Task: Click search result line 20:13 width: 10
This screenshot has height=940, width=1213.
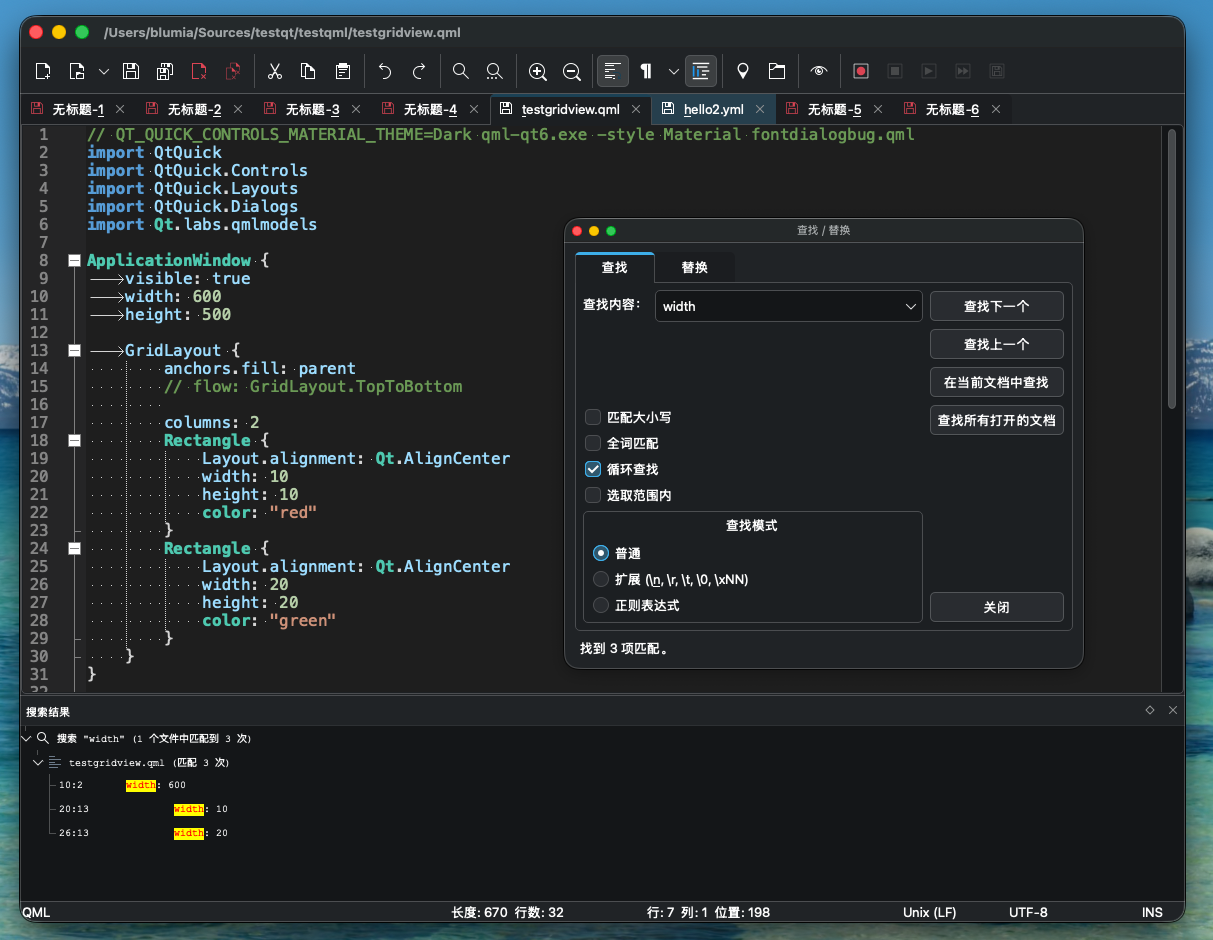Action: 143,809
